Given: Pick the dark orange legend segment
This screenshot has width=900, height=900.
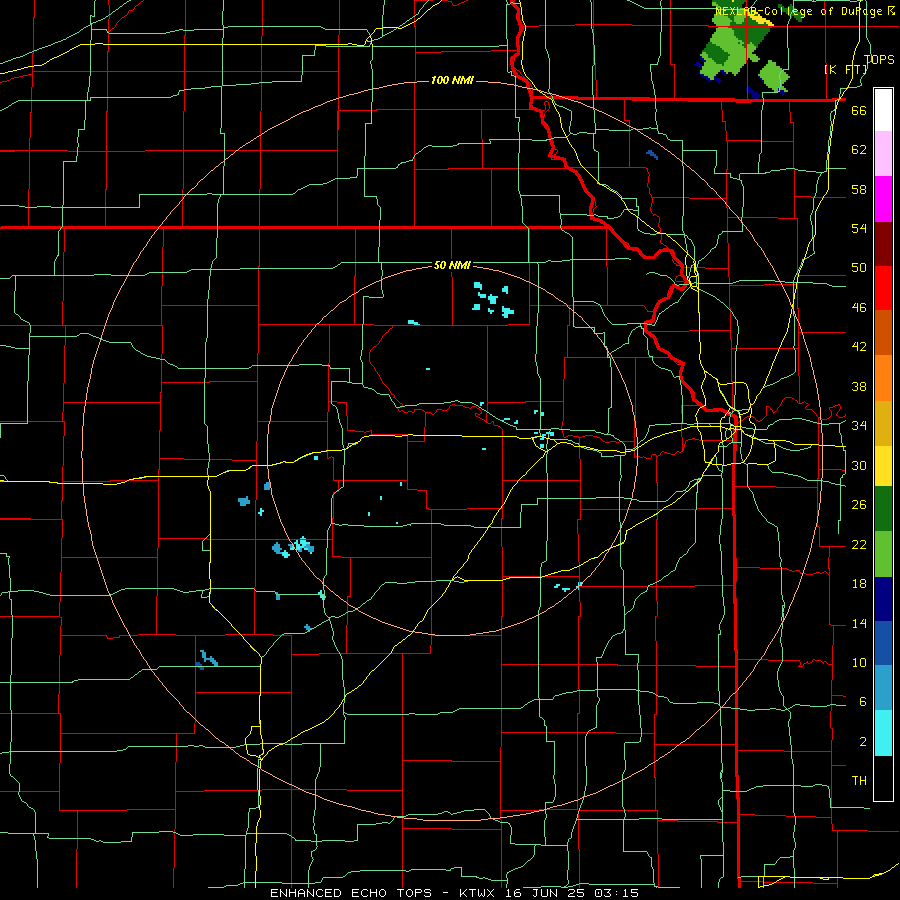Looking at the screenshot, I should [x=883, y=333].
